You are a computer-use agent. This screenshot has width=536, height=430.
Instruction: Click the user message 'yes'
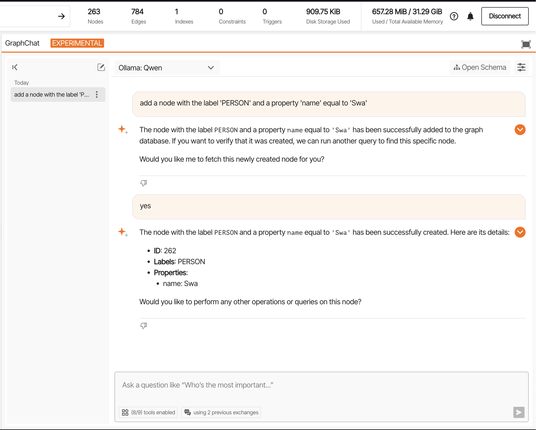tap(329, 206)
